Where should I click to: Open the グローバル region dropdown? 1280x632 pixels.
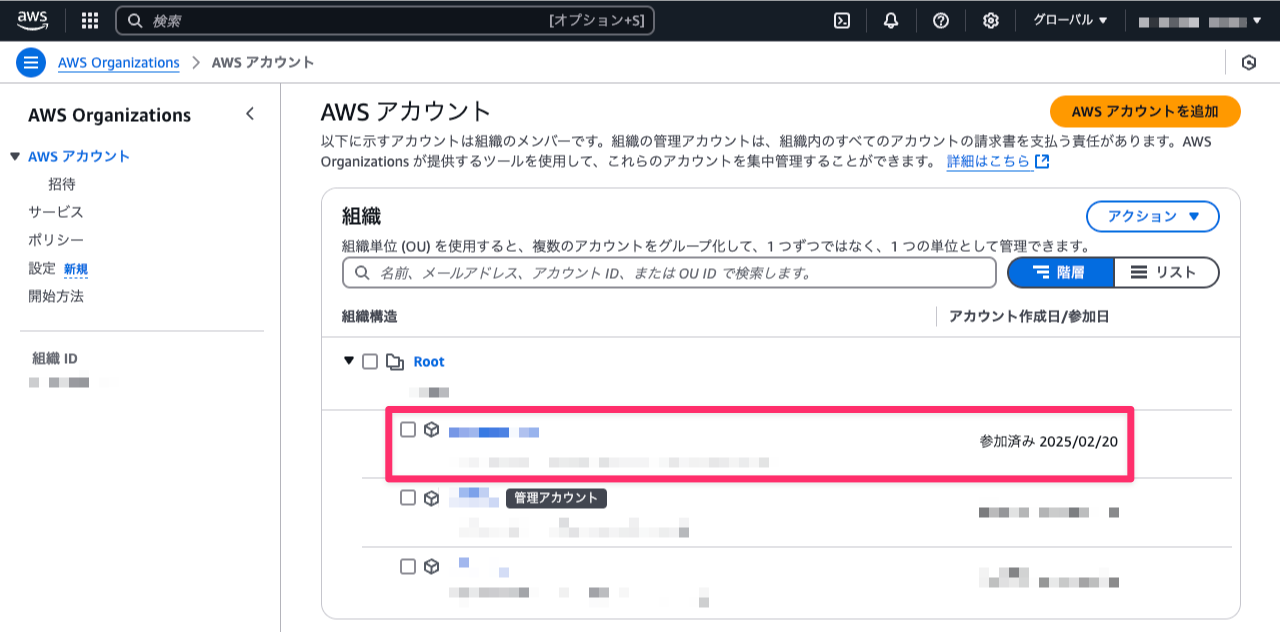click(1070, 20)
